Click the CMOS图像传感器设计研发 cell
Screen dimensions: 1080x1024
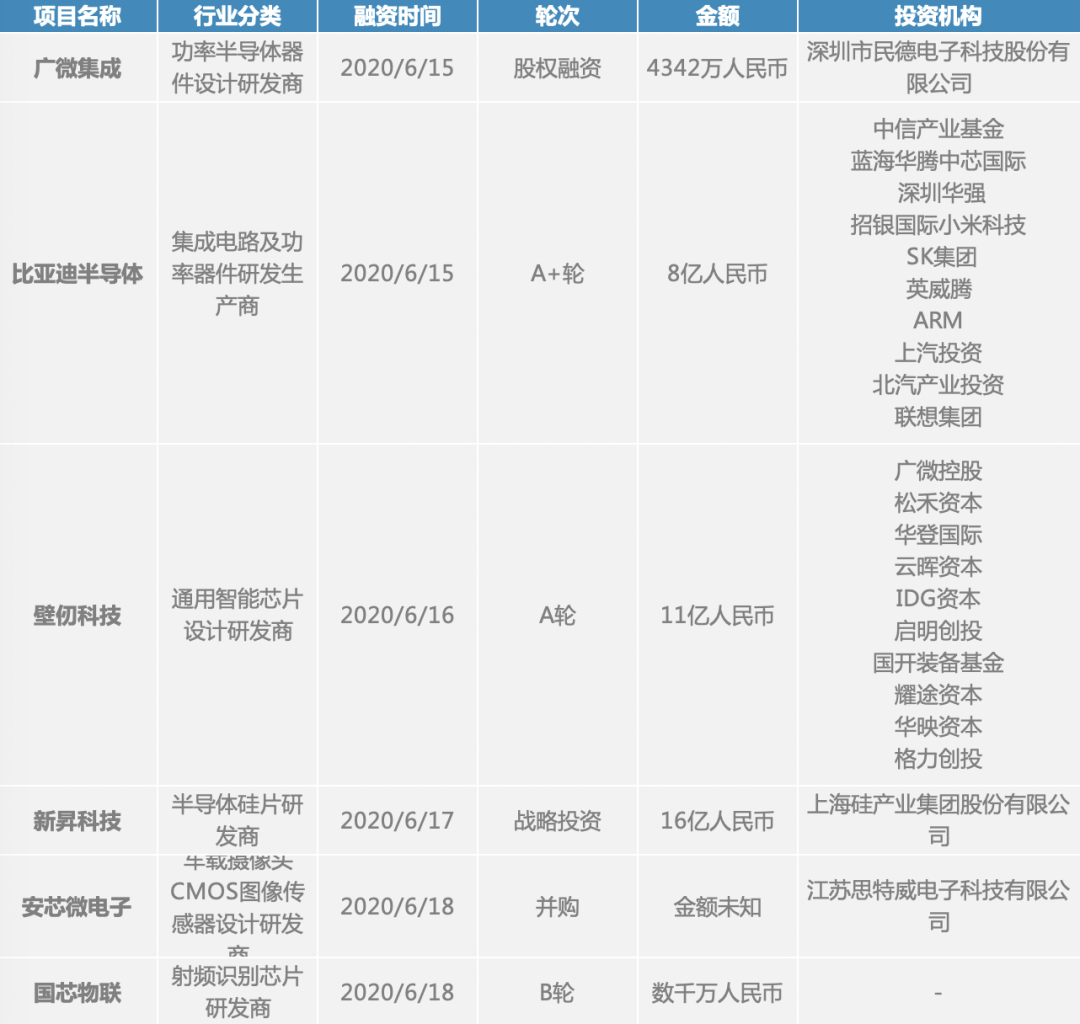coord(238,906)
